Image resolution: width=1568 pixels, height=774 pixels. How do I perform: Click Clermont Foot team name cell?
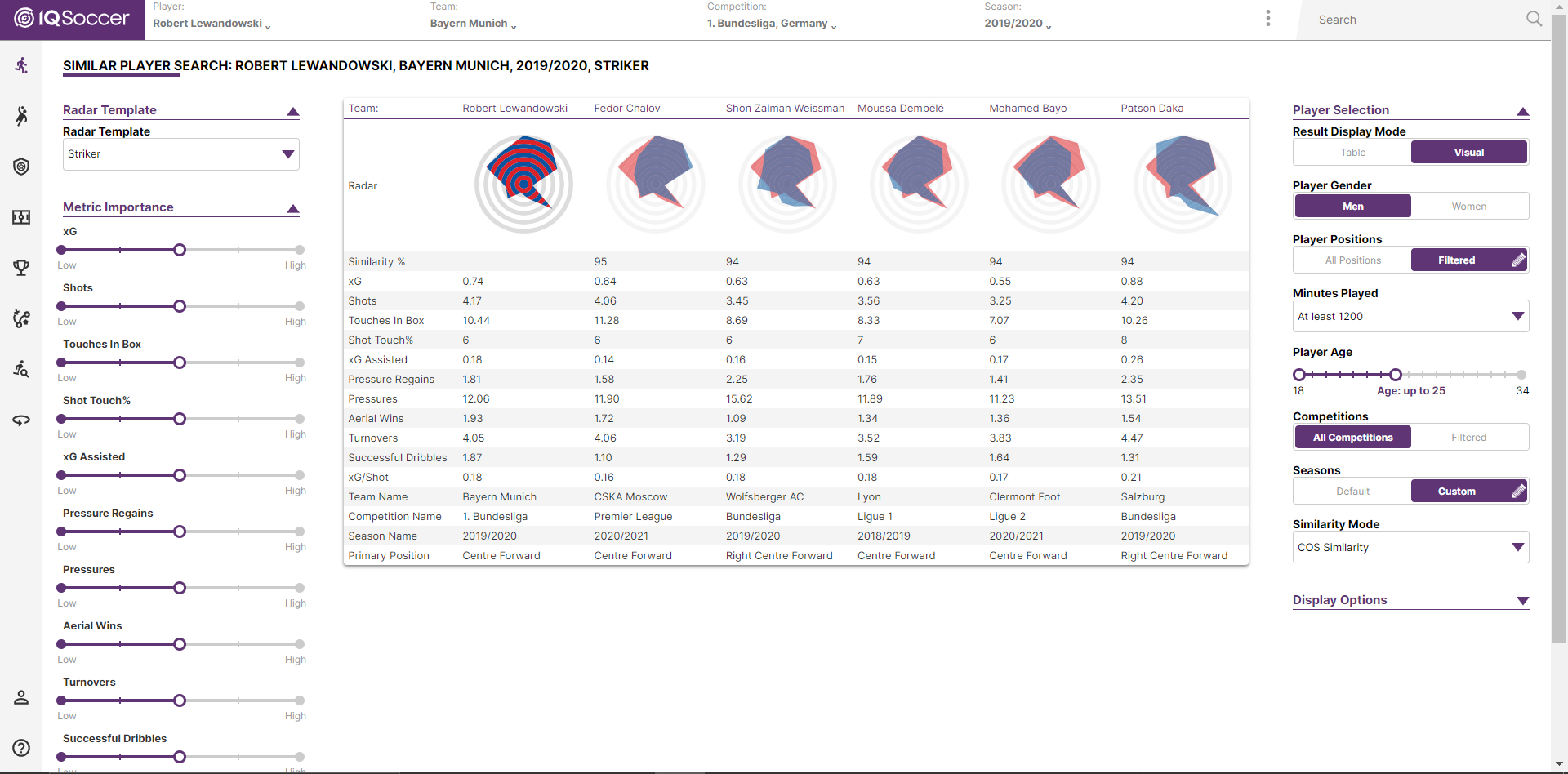(x=1024, y=497)
